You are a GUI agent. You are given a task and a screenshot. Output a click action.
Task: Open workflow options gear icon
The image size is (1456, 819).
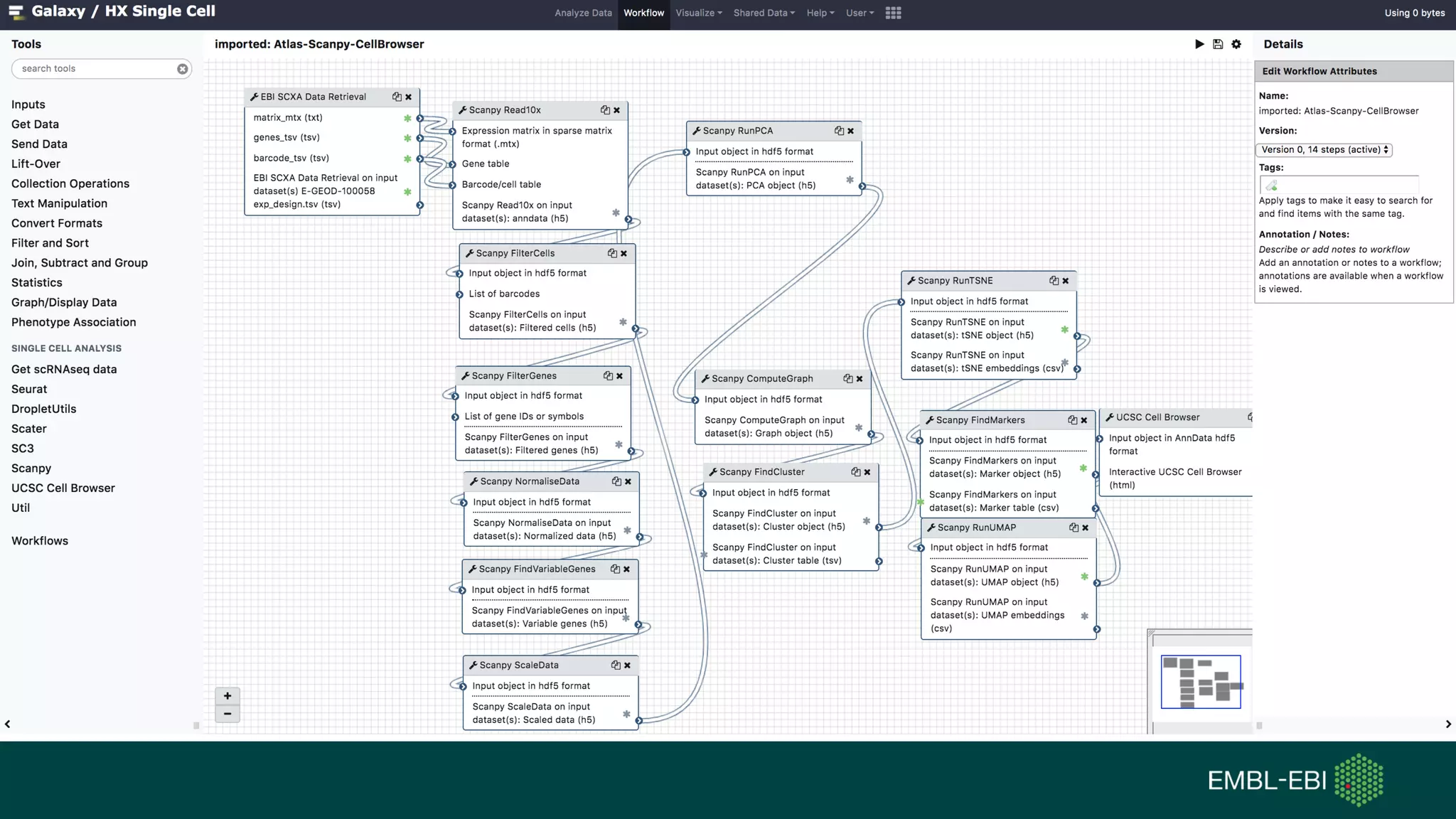(x=1236, y=44)
